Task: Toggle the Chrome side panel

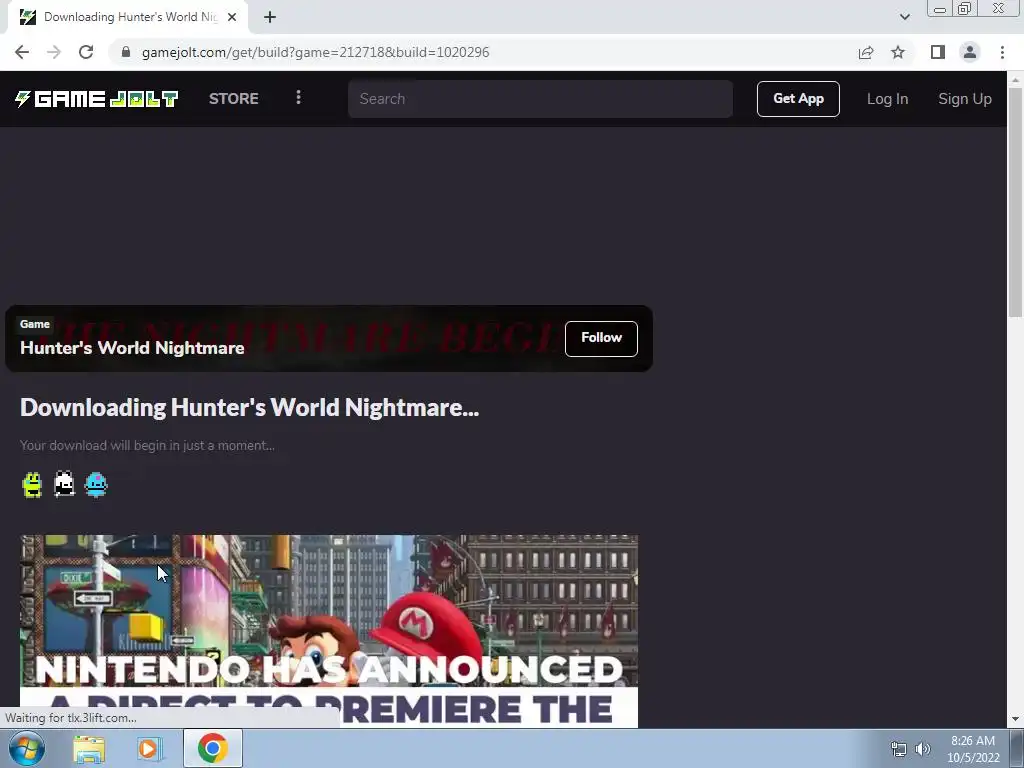Action: point(938,52)
